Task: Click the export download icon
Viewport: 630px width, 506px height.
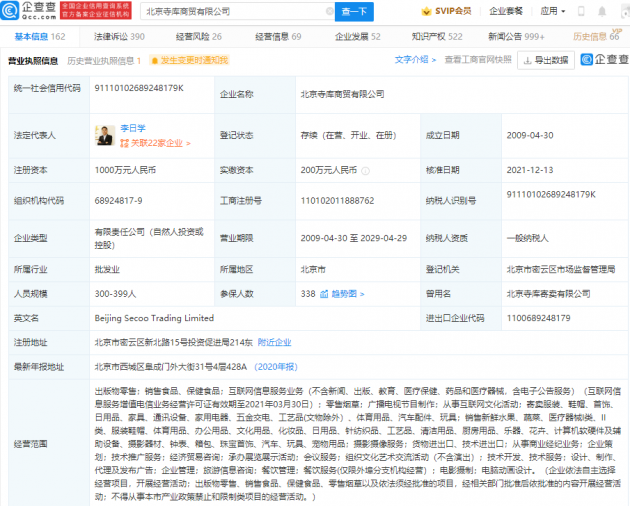Action: click(528, 60)
